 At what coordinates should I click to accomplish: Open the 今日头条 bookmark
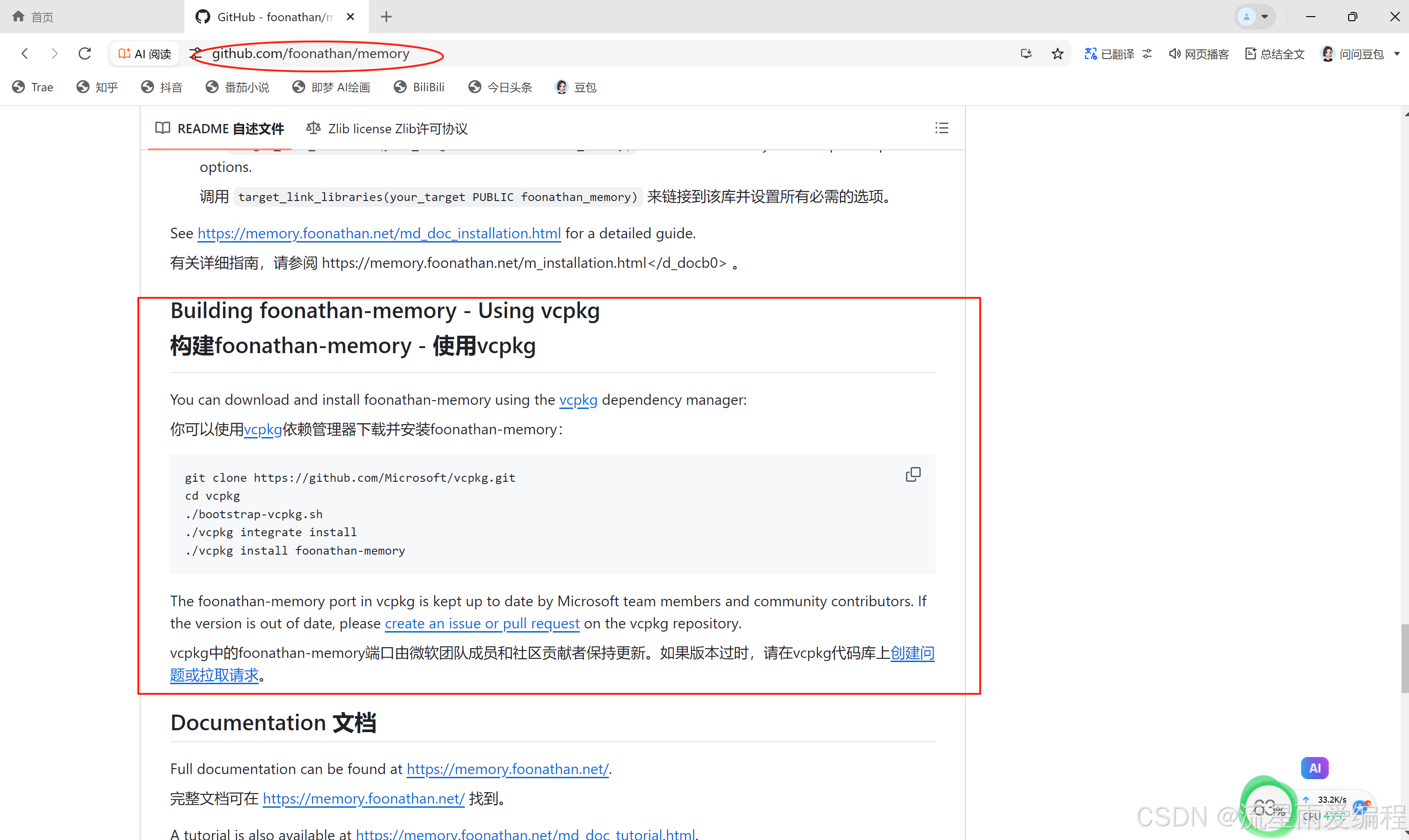pyautogui.click(x=500, y=87)
